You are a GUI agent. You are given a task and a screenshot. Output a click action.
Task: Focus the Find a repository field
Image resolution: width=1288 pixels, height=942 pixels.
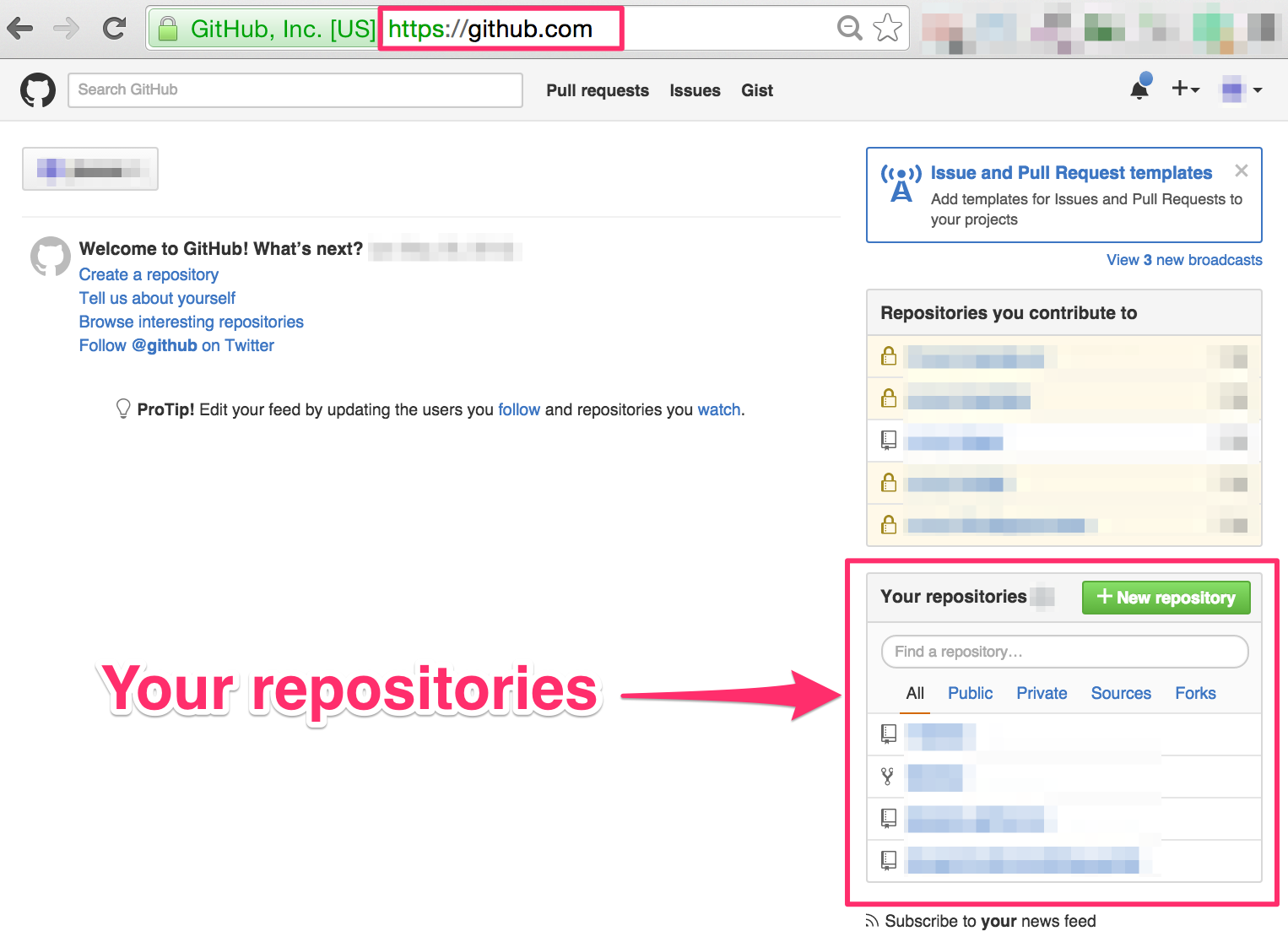tap(1065, 652)
